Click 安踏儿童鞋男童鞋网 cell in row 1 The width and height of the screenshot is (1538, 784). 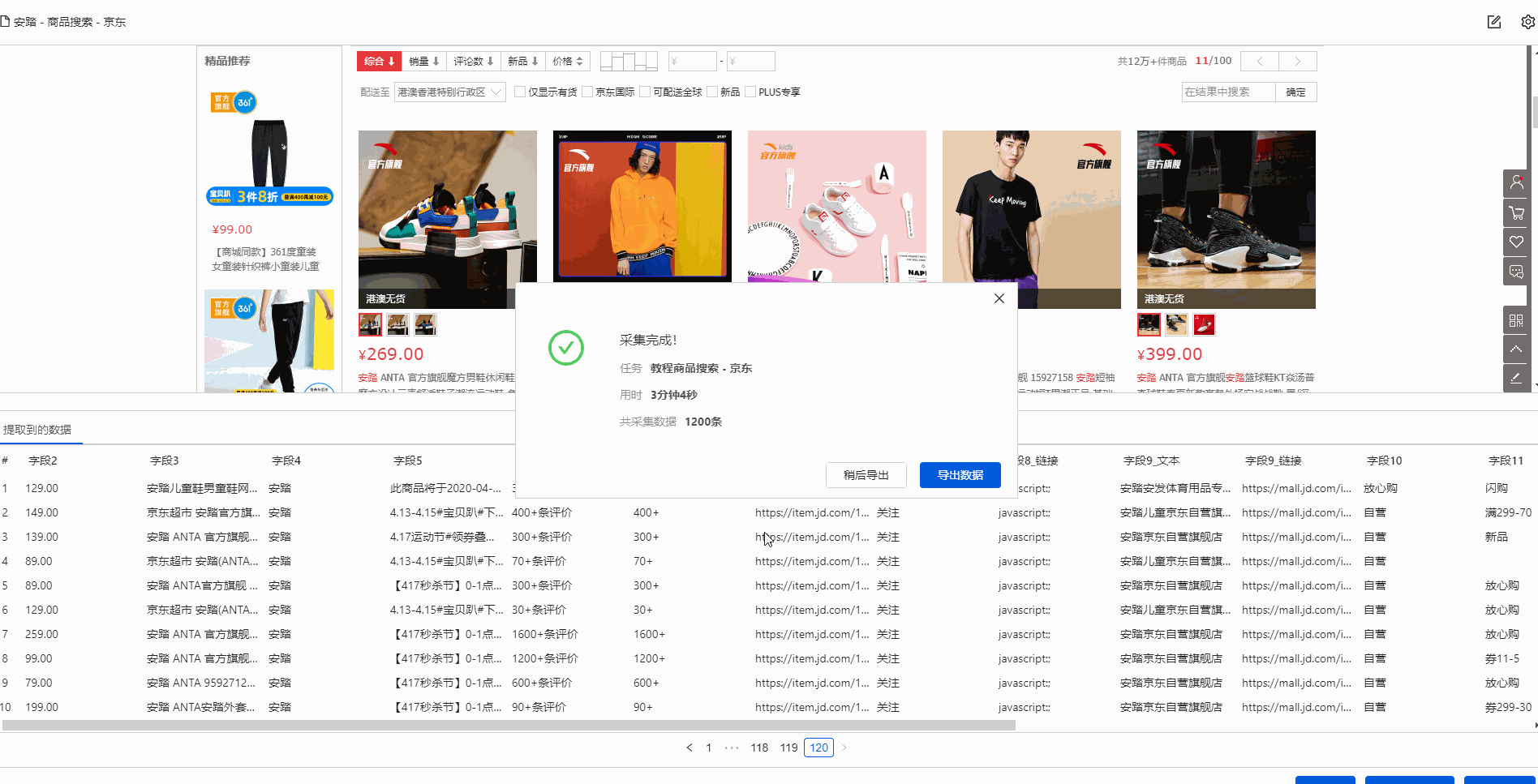[x=202, y=488]
